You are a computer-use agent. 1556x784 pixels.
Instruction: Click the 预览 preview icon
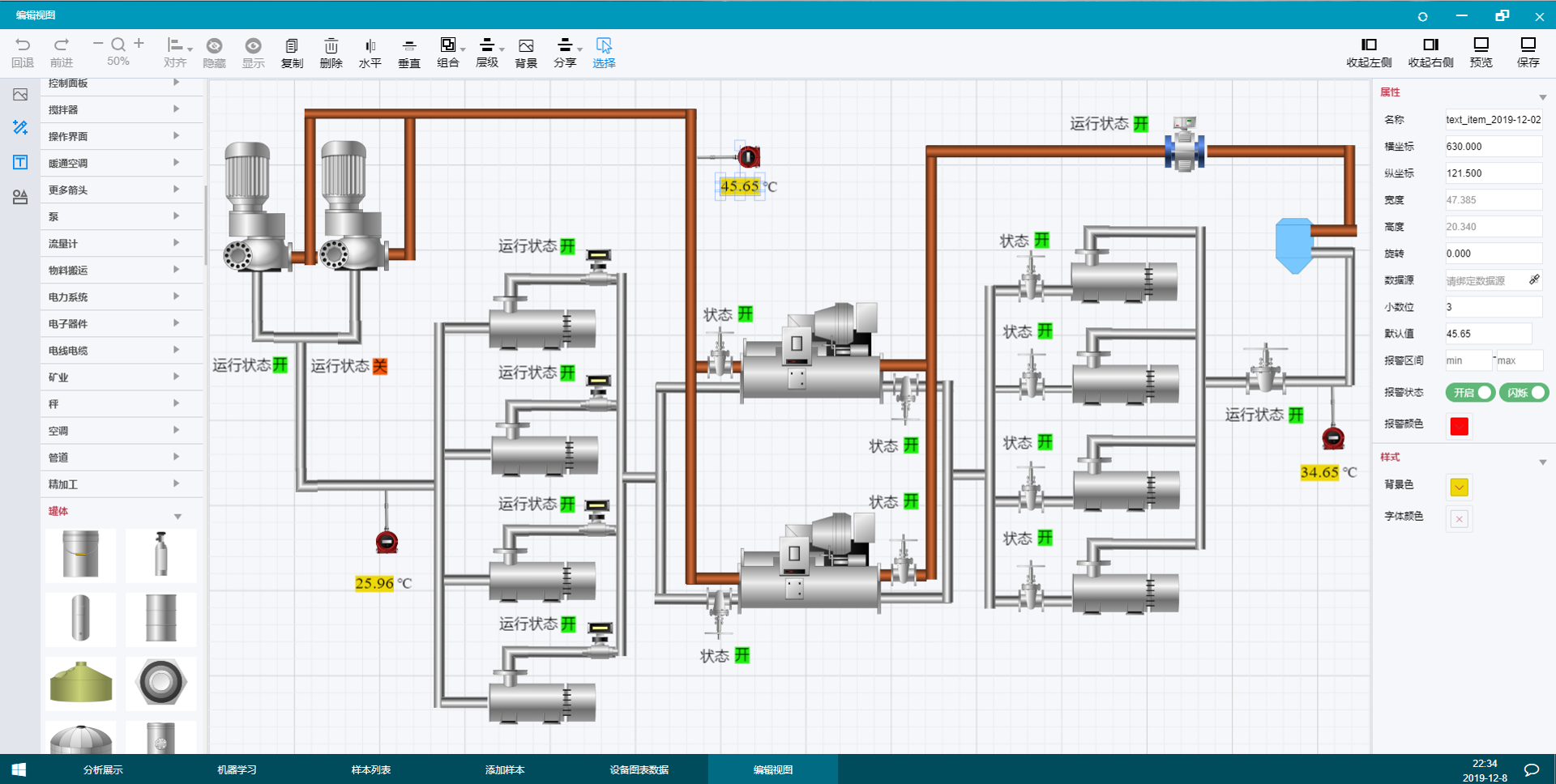[1481, 45]
